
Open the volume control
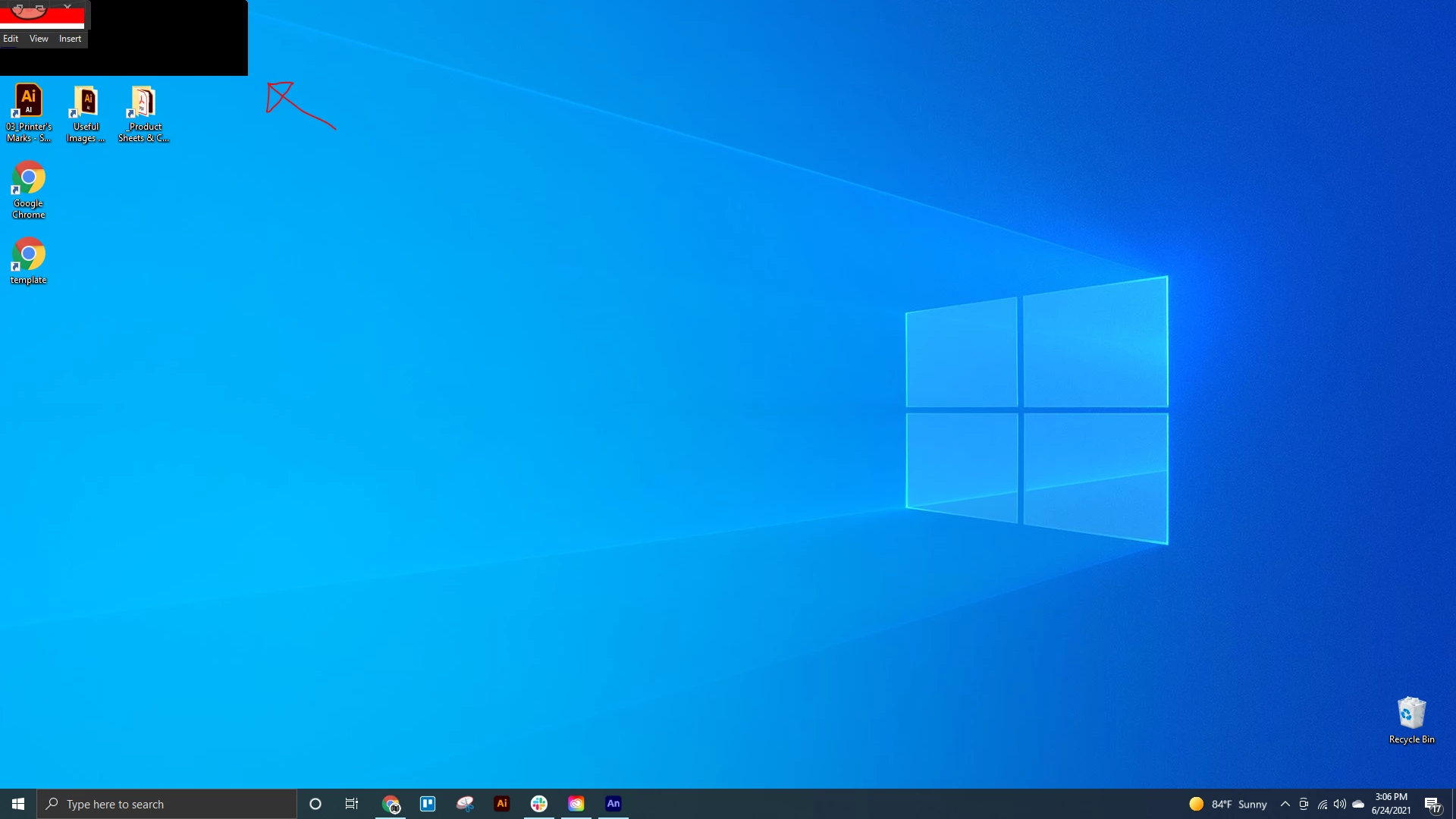click(1340, 804)
